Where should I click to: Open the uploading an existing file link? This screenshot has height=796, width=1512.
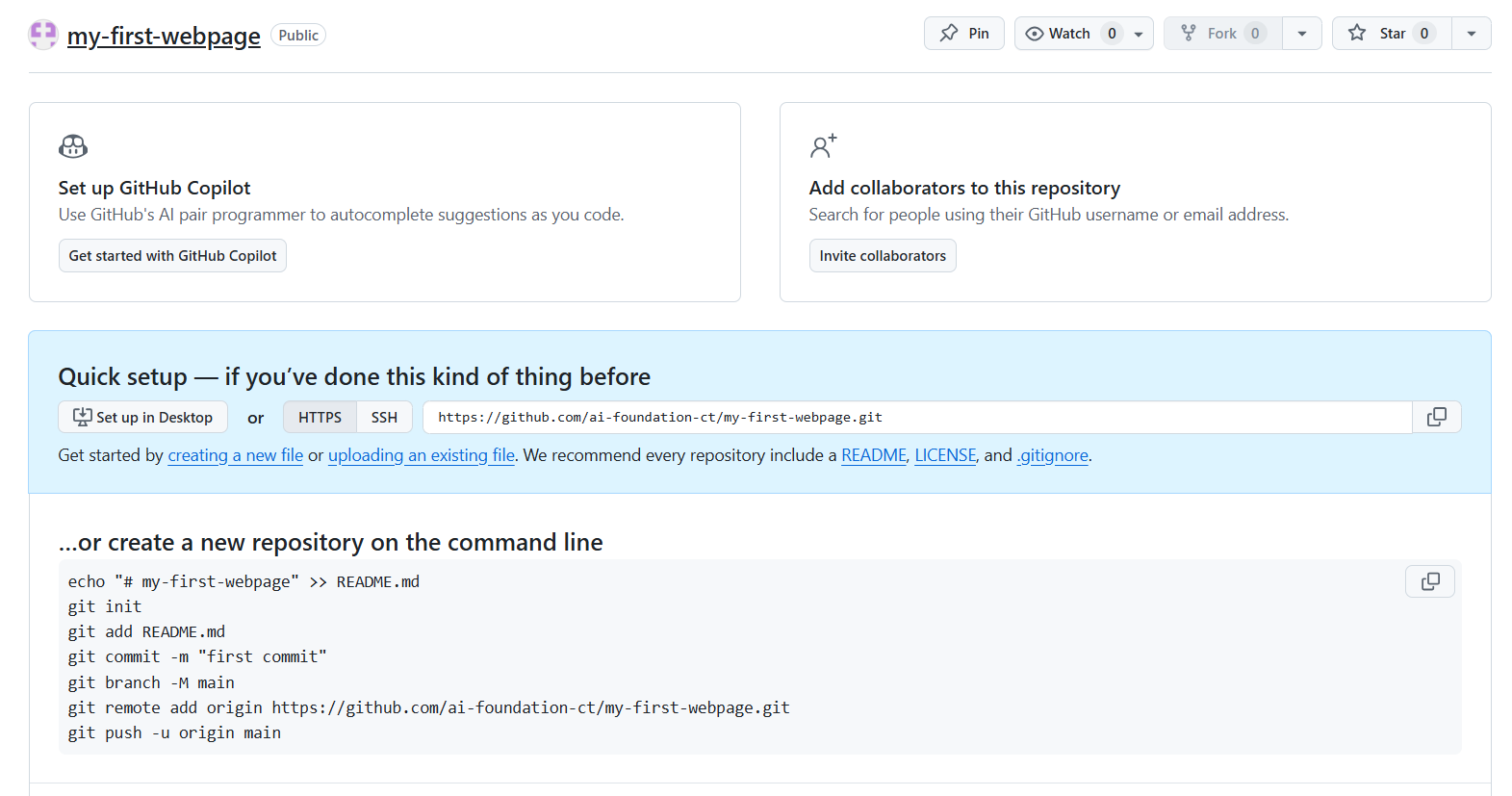tap(422, 455)
